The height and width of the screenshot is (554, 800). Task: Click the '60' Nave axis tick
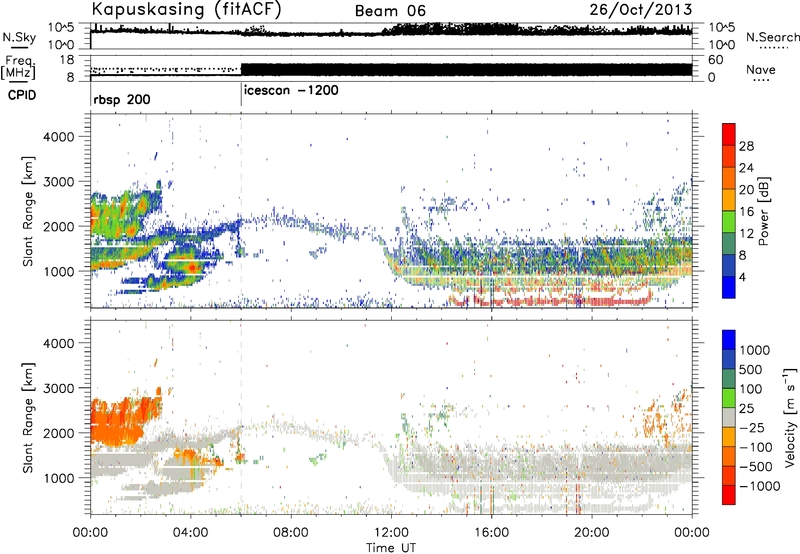(716, 60)
